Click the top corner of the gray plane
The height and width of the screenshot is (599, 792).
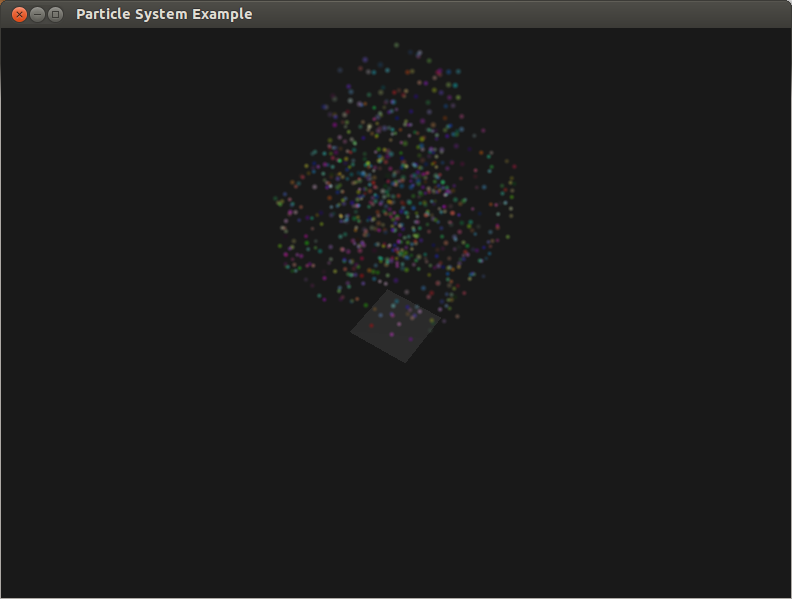click(x=386, y=292)
